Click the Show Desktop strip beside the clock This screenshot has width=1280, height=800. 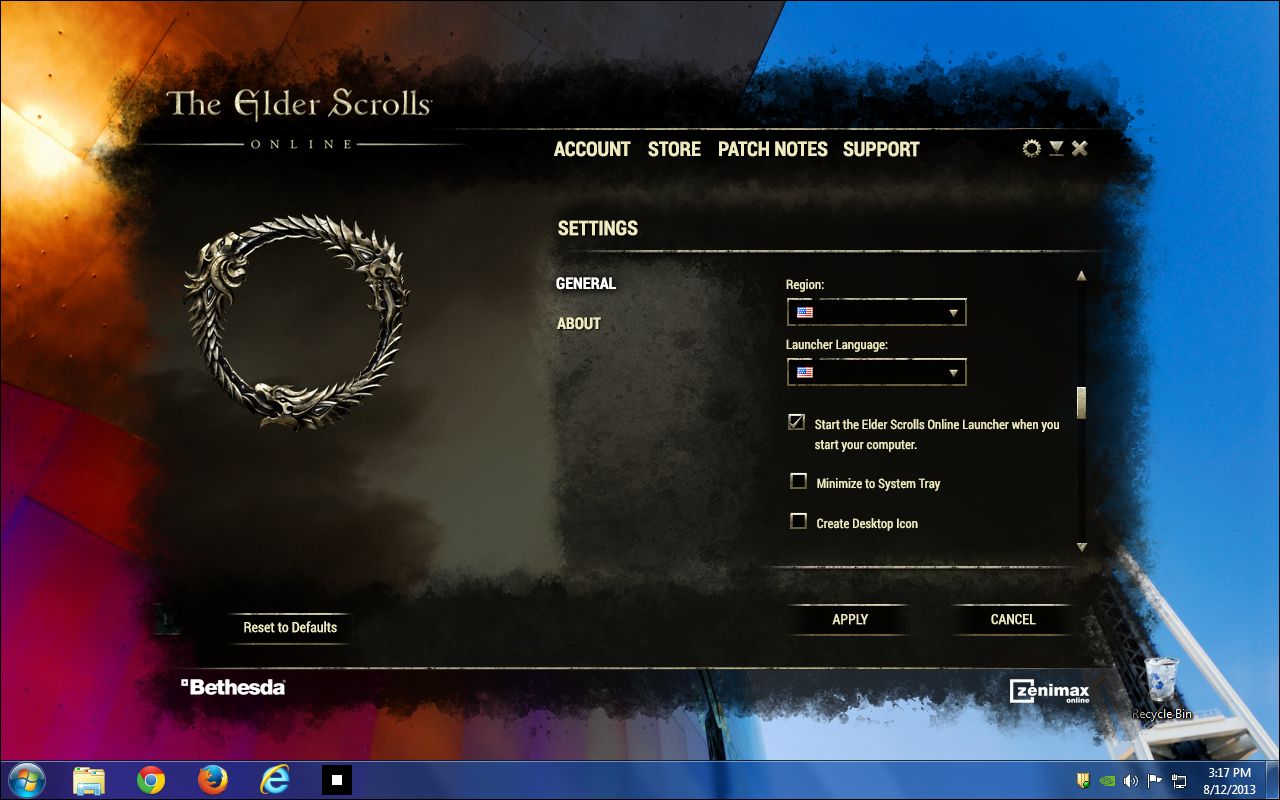tap(1272, 780)
